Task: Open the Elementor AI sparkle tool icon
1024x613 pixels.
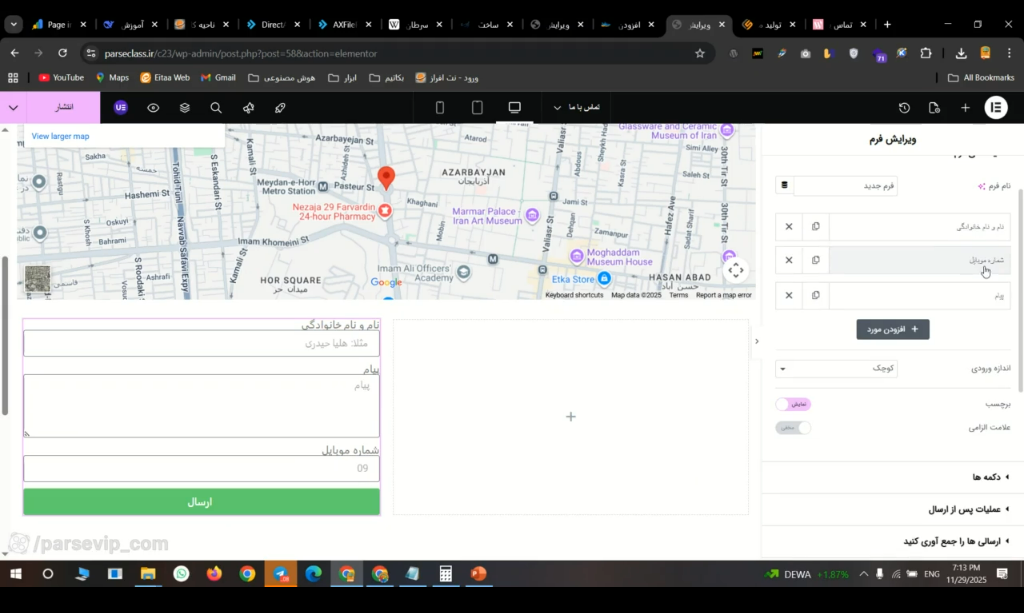Action: (x=248, y=108)
